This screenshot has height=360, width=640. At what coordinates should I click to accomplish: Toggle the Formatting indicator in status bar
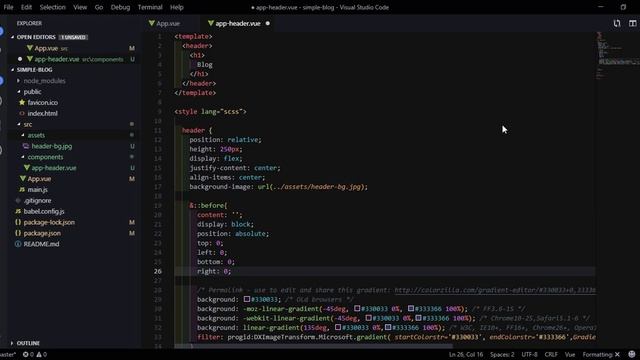[x=601, y=354]
